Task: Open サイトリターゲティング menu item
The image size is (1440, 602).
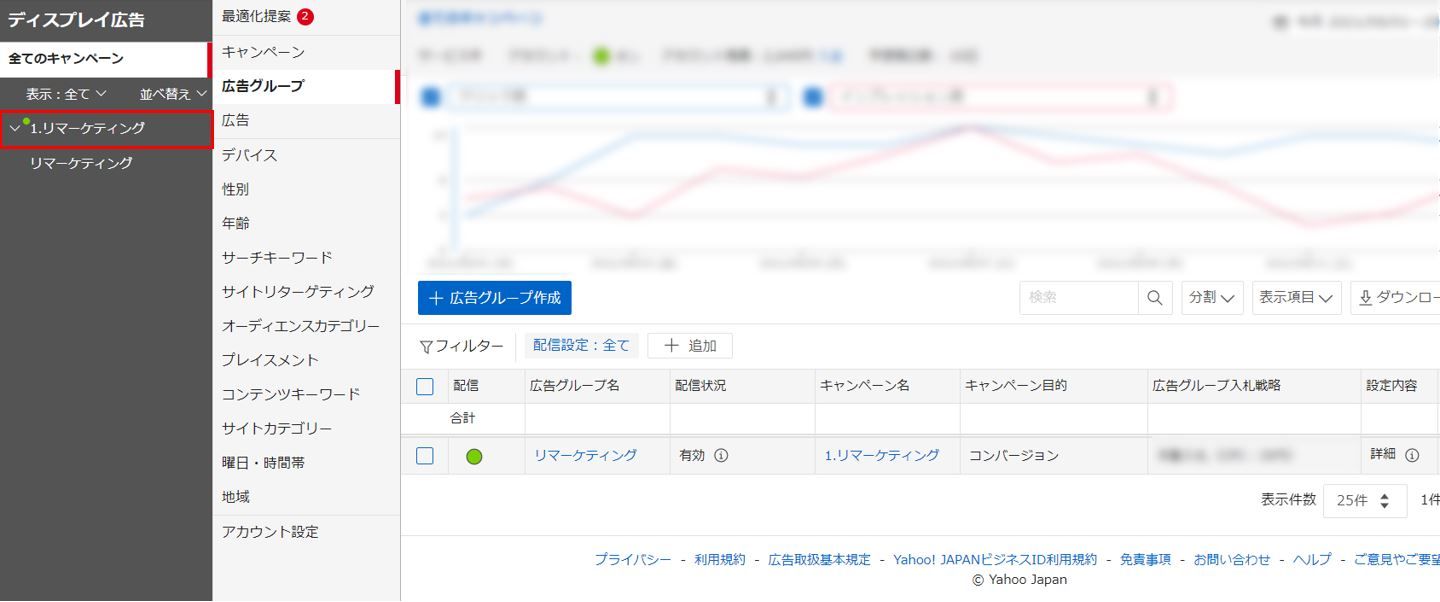Action: 298,291
